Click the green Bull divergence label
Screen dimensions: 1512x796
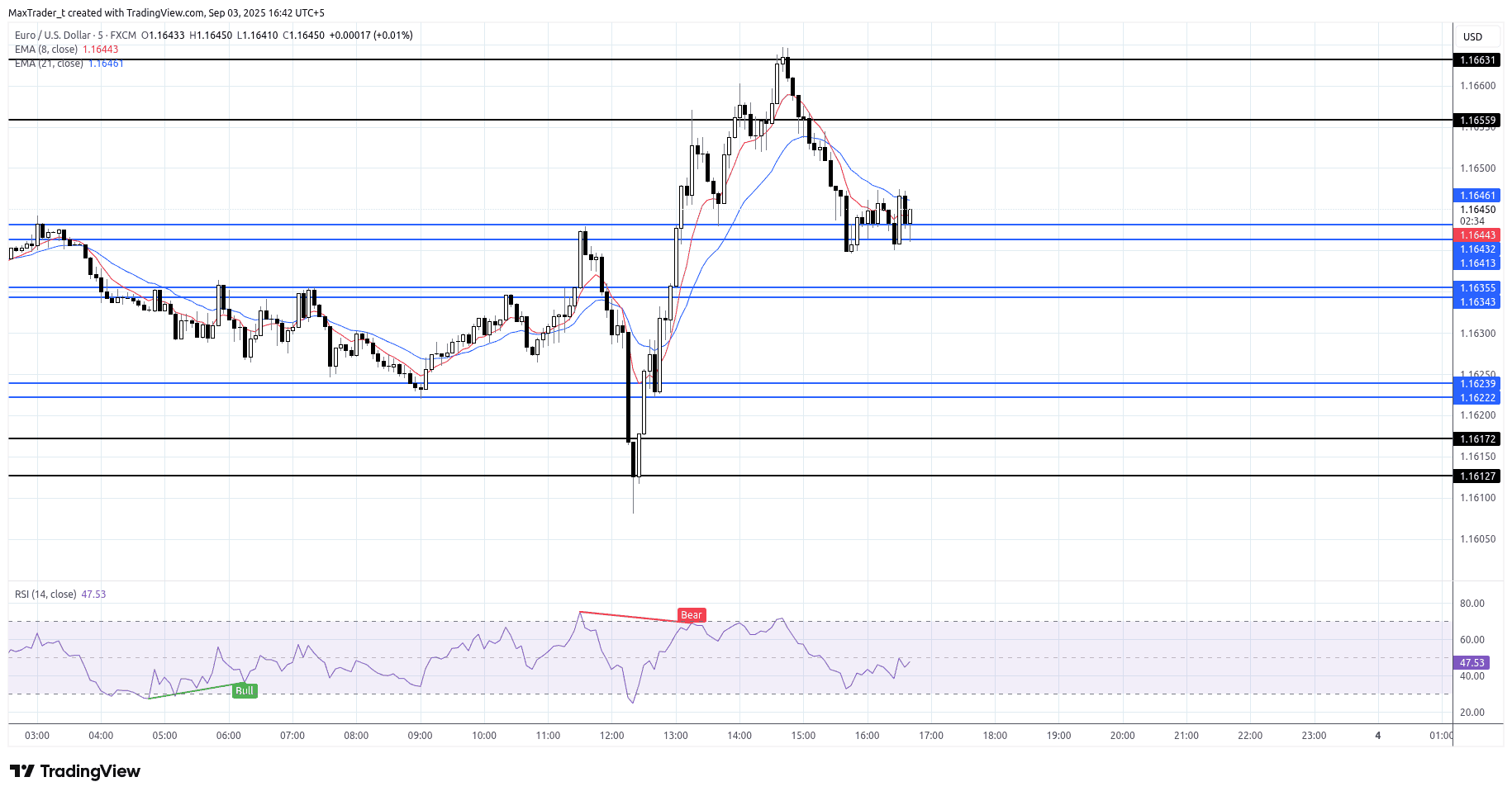(x=245, y=691)
